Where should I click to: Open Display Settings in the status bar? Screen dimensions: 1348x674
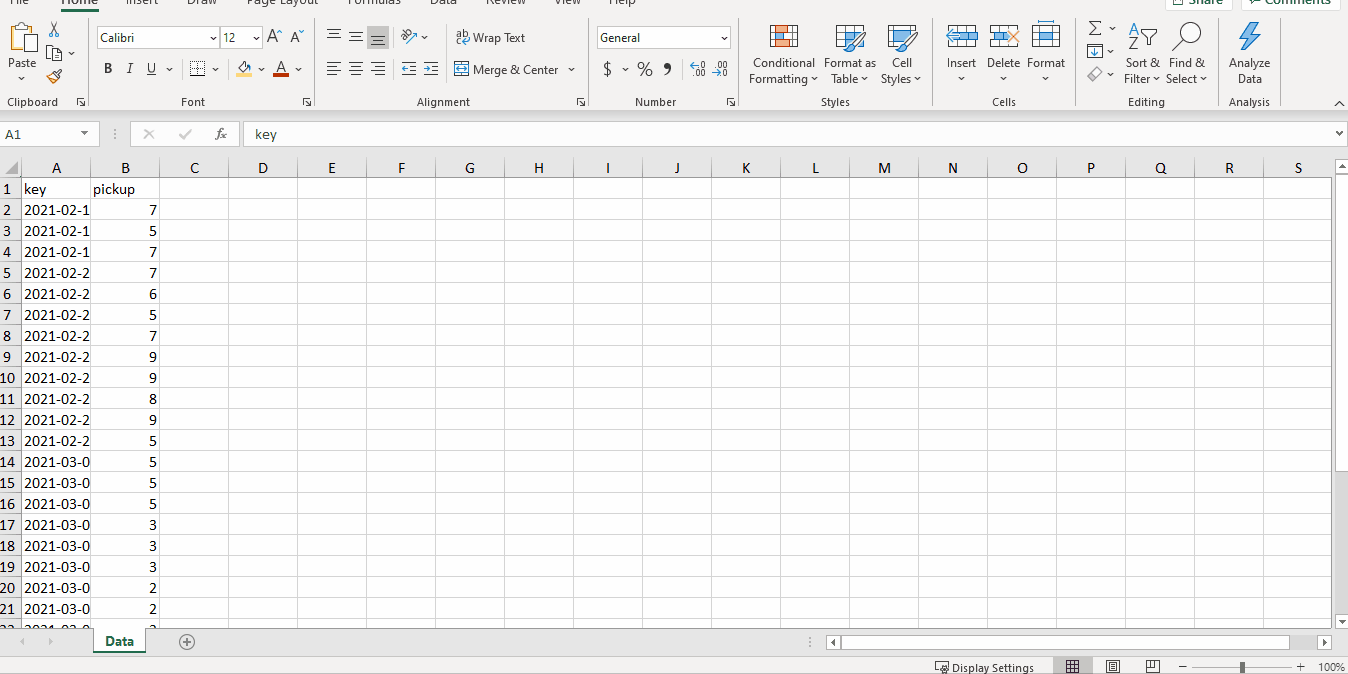[984, 667]
